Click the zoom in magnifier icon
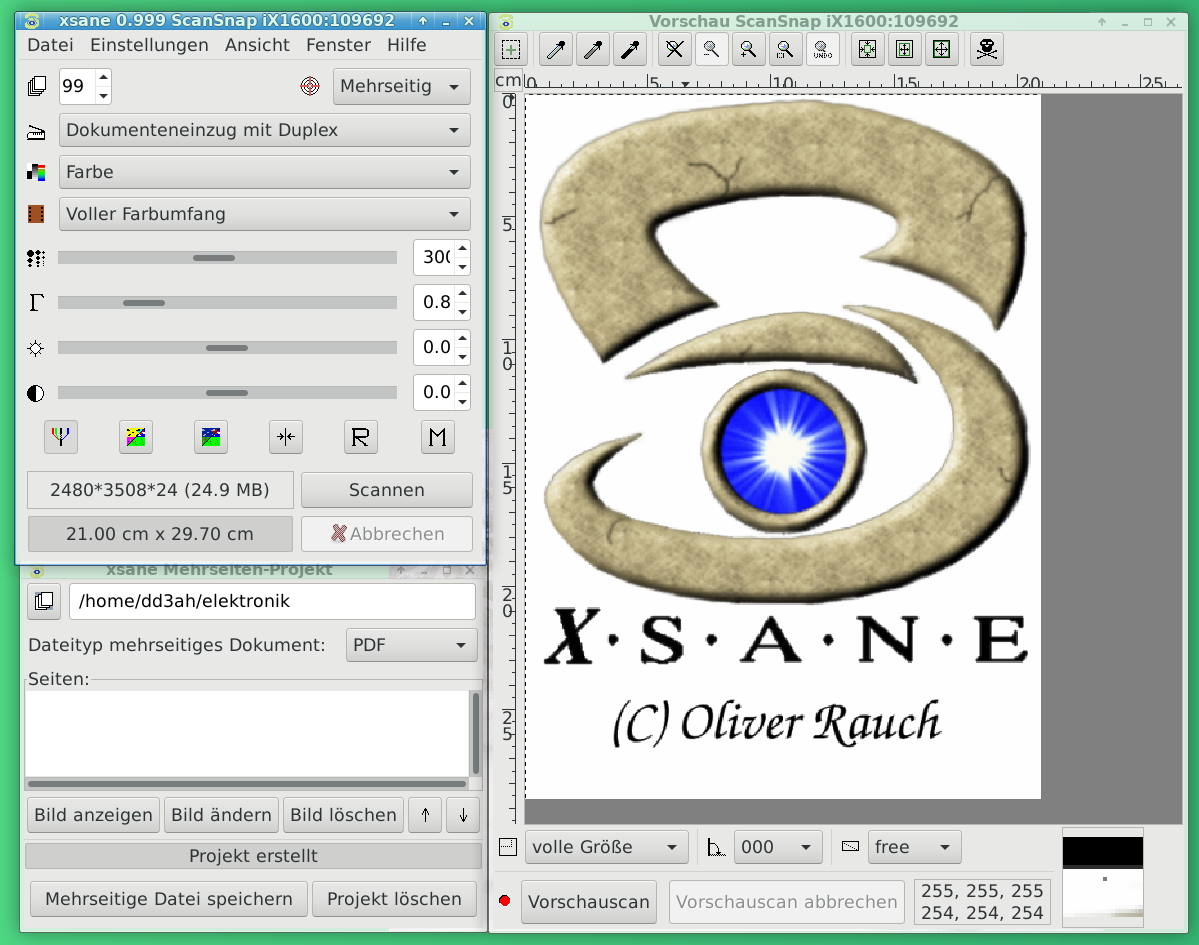This screenshot has height=945, width=1199. pyautogui.click(x=748, y=50)
